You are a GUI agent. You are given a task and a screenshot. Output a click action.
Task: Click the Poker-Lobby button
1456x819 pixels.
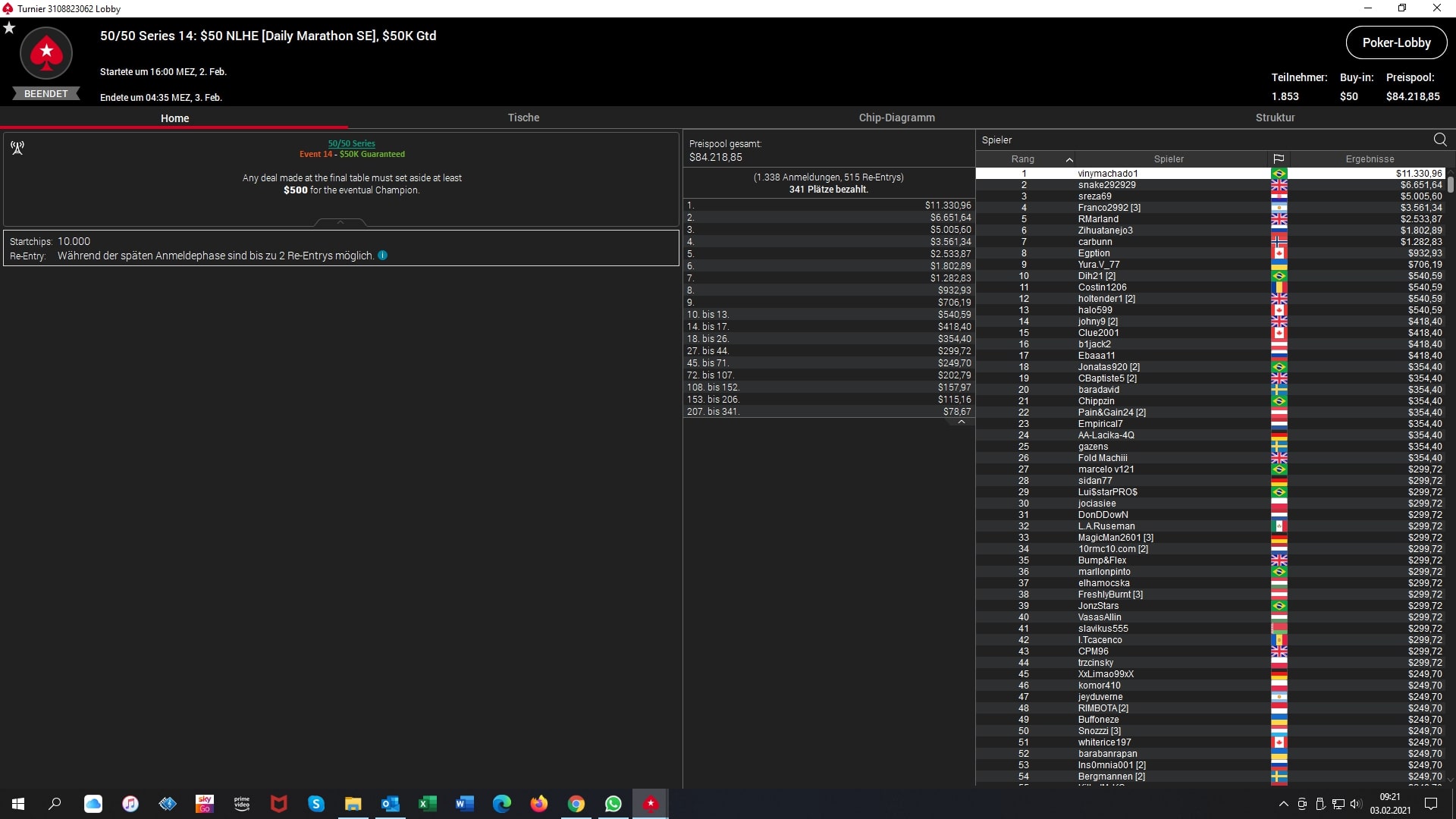pos(1396,42)
